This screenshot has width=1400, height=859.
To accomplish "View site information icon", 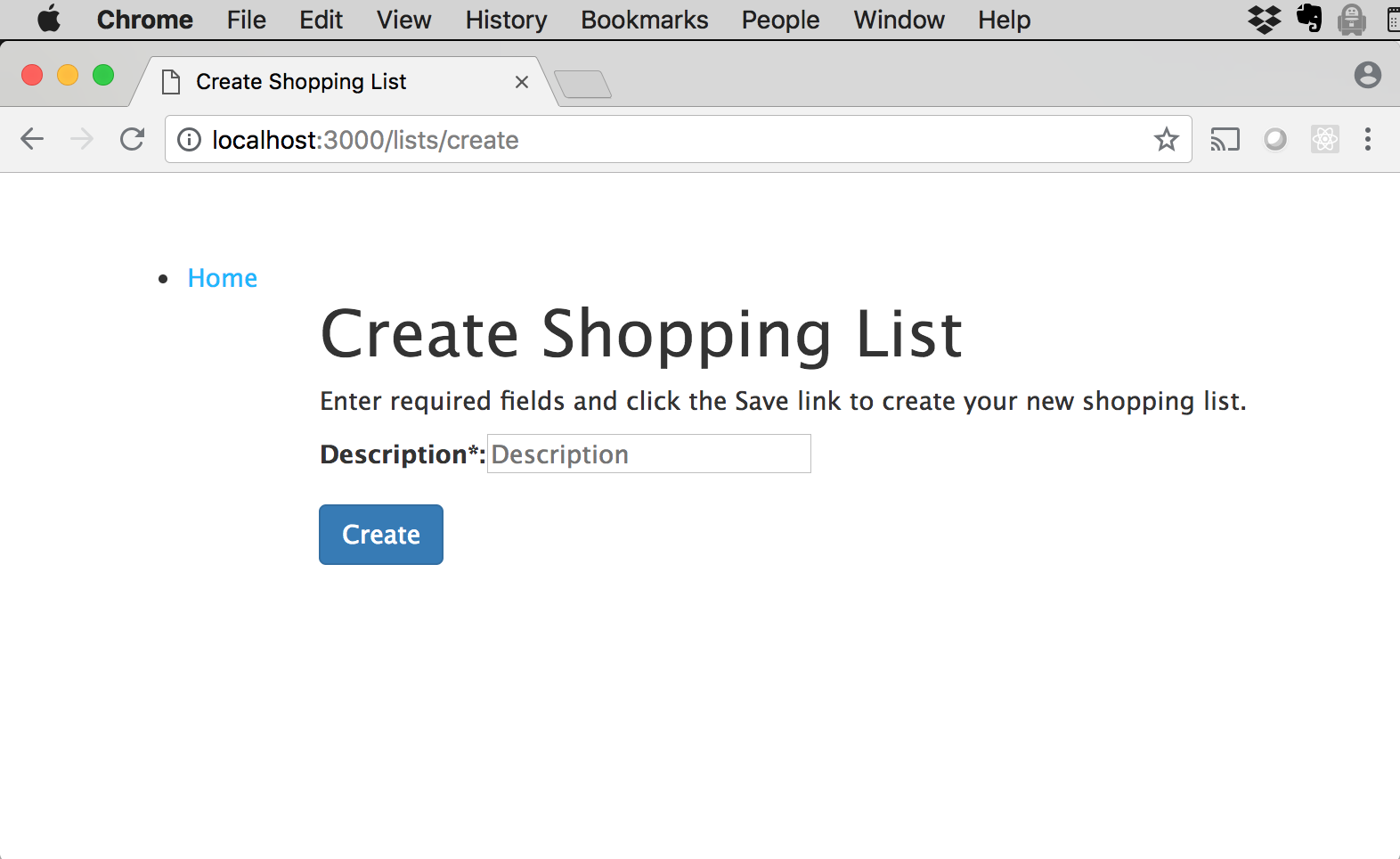I will [x=189, y=140].
